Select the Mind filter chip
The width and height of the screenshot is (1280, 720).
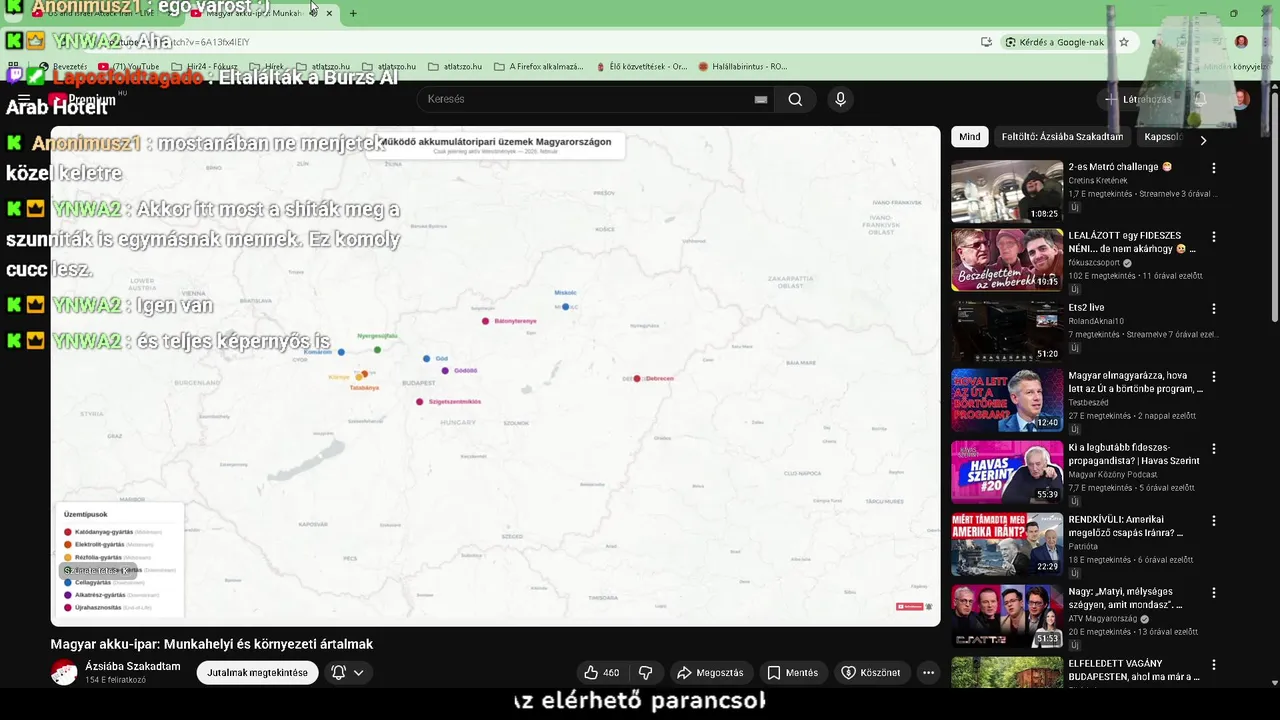coord(970,137)
